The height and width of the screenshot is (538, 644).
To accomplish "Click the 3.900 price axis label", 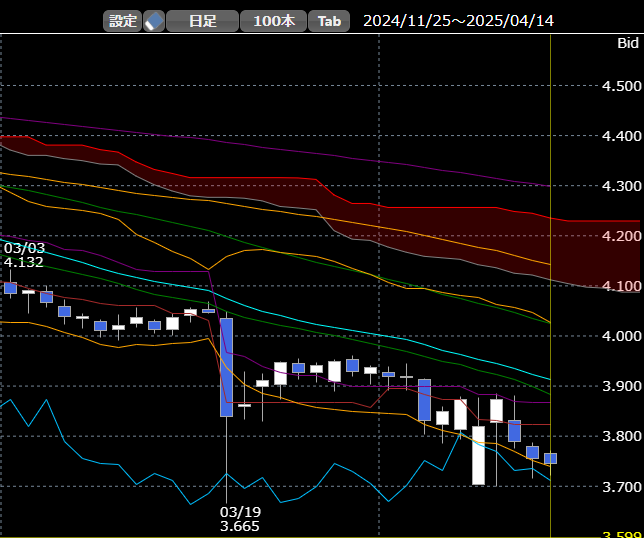I will click(621, 386).
